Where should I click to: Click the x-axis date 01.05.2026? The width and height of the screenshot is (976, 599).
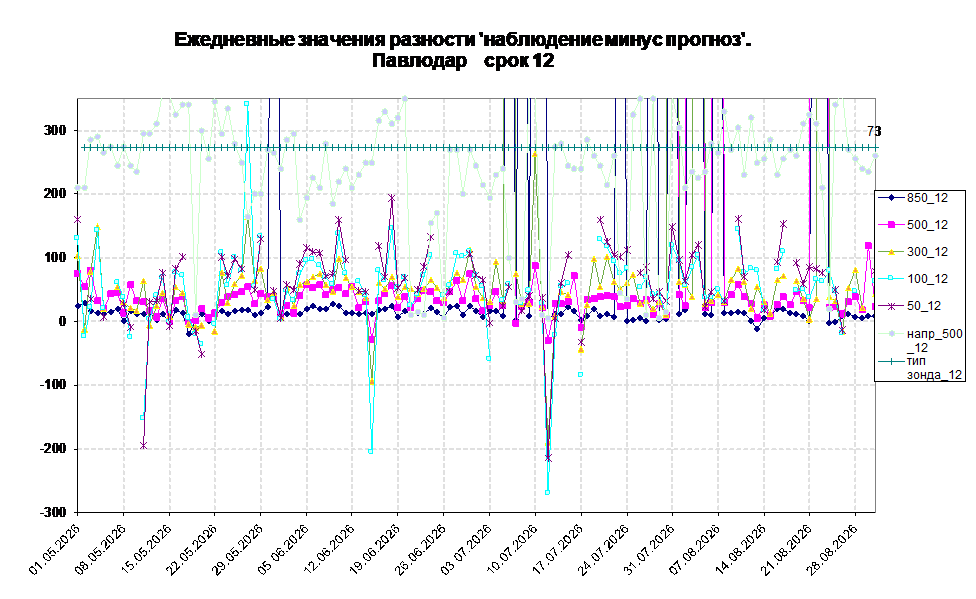pyautogui.click(x=56, y=549)
